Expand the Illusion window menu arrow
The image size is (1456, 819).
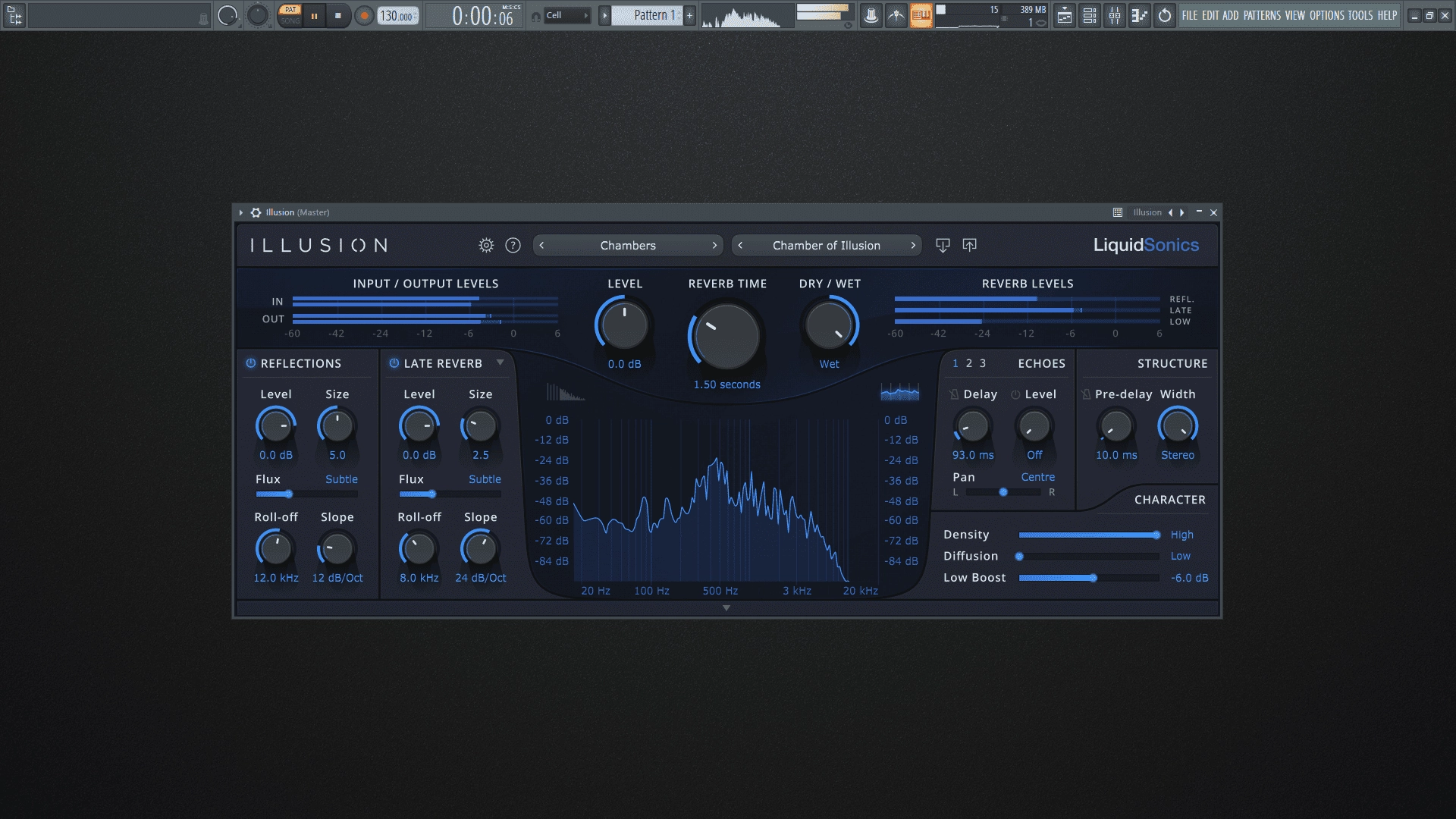click(x=241, y=212)
